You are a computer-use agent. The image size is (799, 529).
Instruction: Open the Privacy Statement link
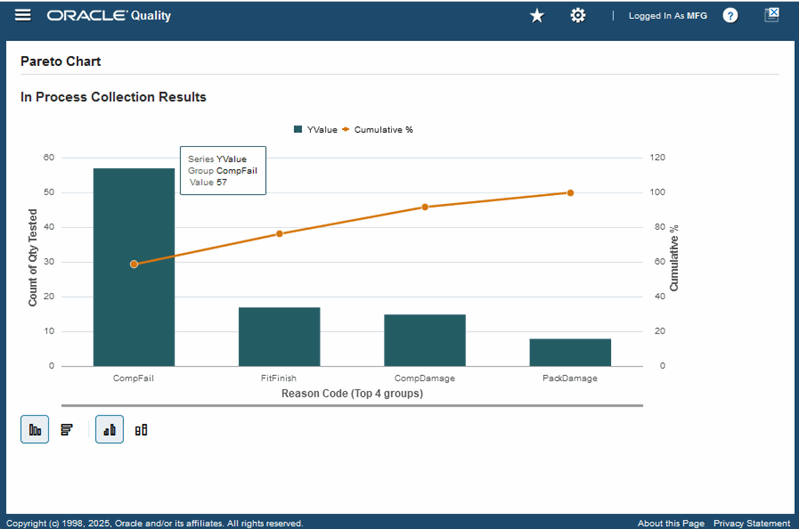(x=752, y=523)
